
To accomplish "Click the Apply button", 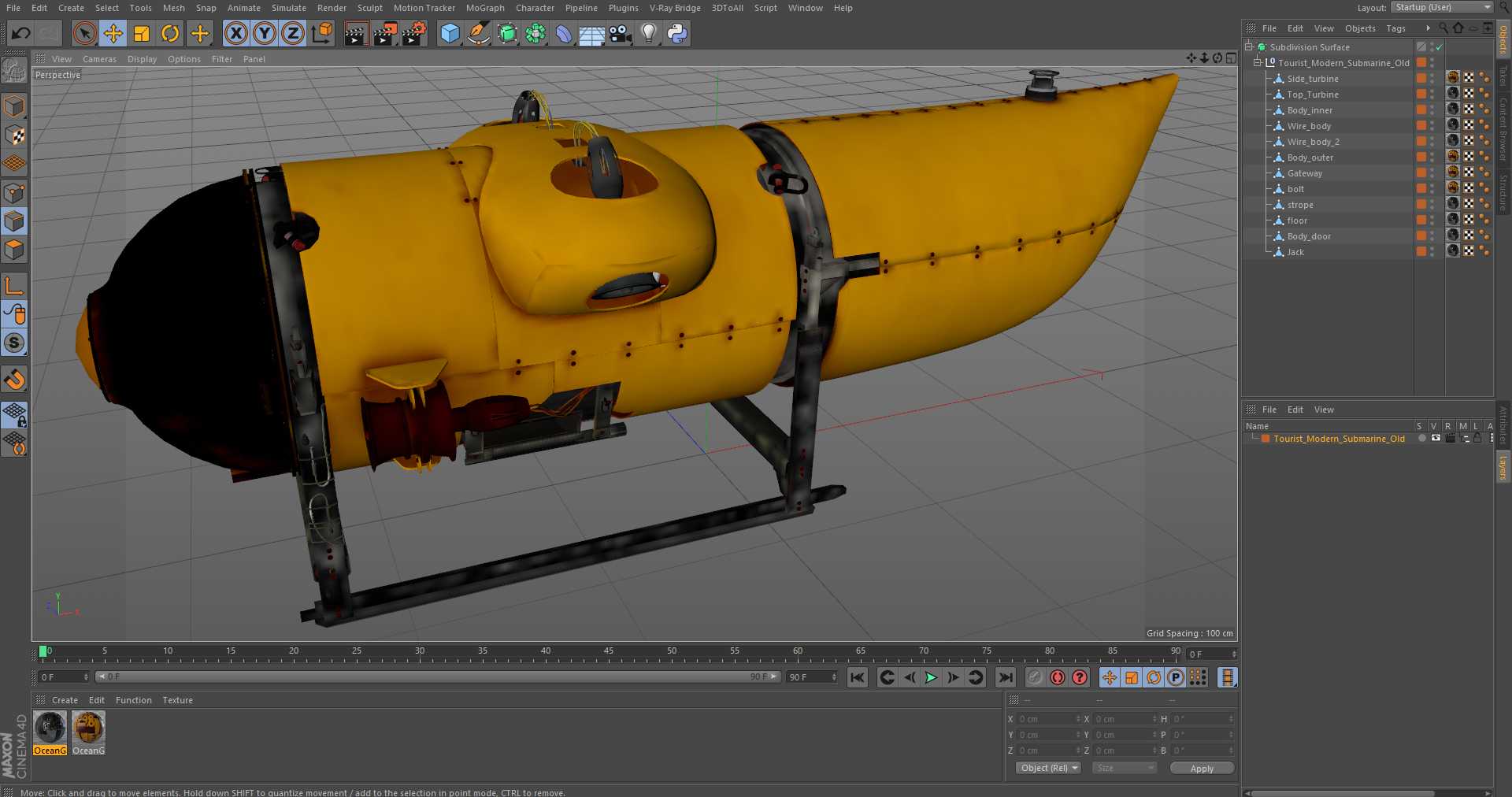I will click(1202, 768).
